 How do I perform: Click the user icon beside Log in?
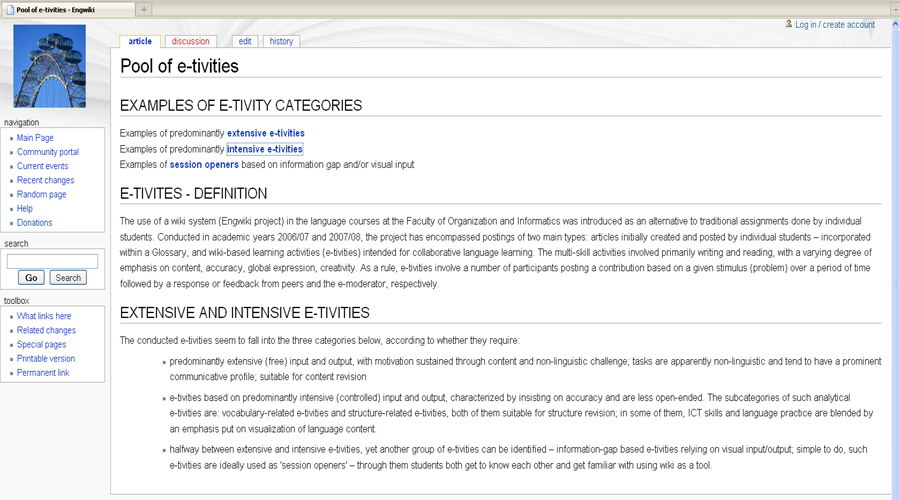tap(789, 24)
